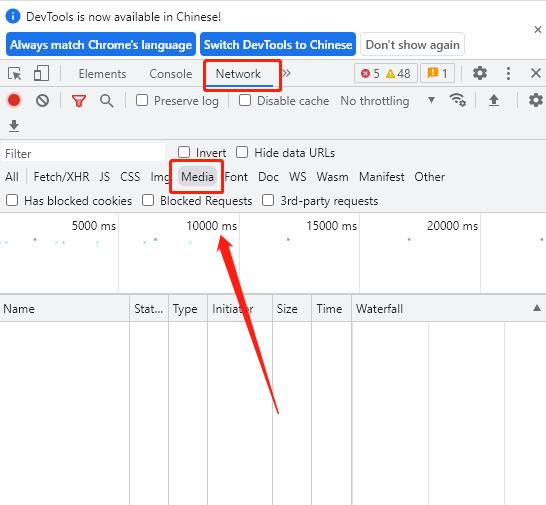Screen dimensions: 546x505
Task: Open the No throttling dropdown
Action: pyautogui.click(x=388, y=101)
